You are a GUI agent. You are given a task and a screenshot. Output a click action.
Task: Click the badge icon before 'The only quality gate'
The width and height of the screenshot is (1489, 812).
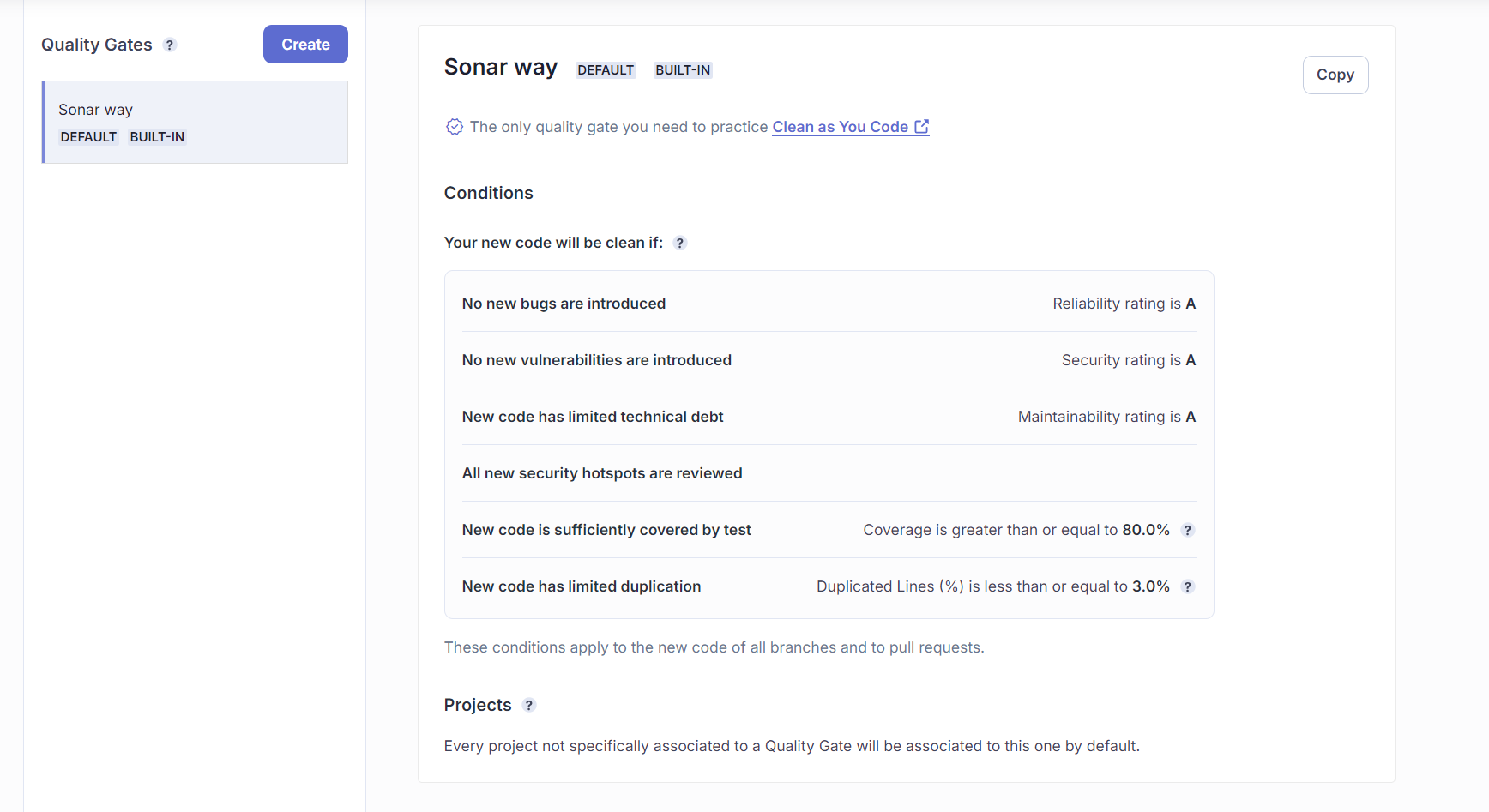pos(455,127)
